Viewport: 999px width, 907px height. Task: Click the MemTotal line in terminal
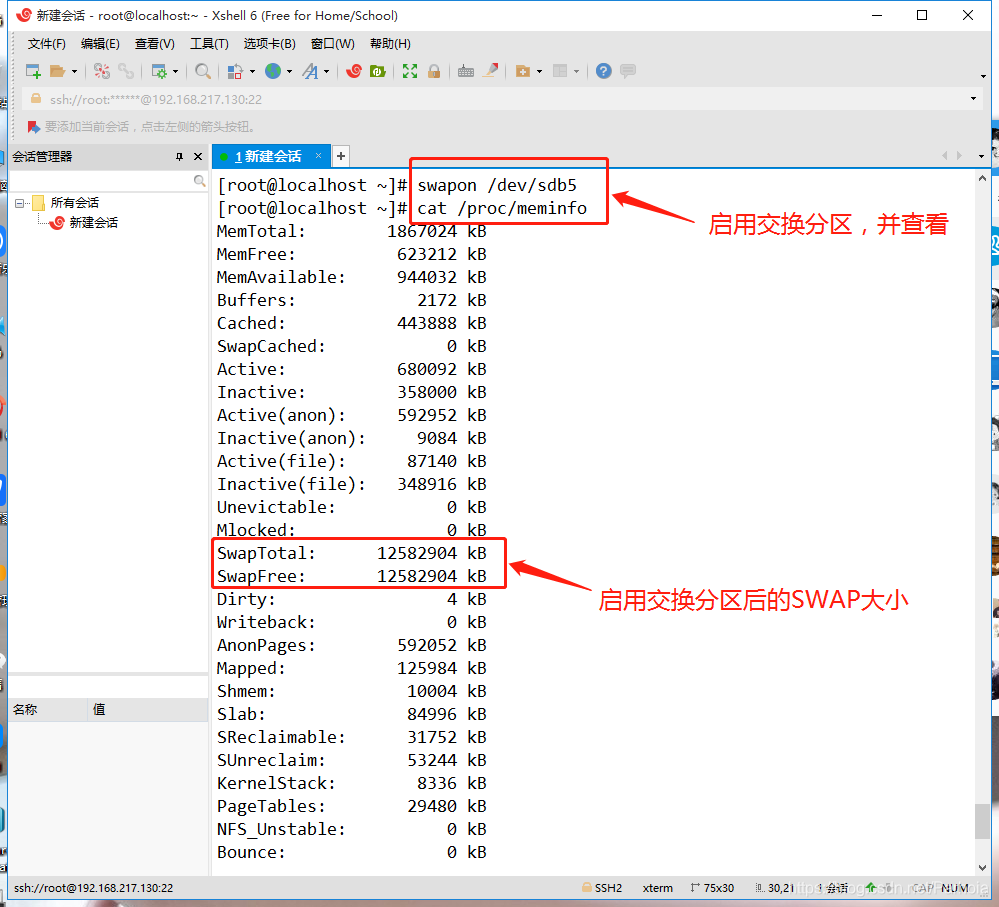pos(352,231)
